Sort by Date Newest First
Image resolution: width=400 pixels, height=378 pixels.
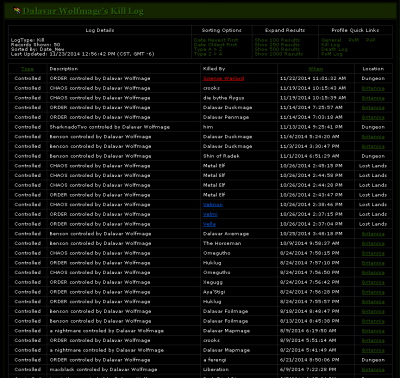point(216,40)
